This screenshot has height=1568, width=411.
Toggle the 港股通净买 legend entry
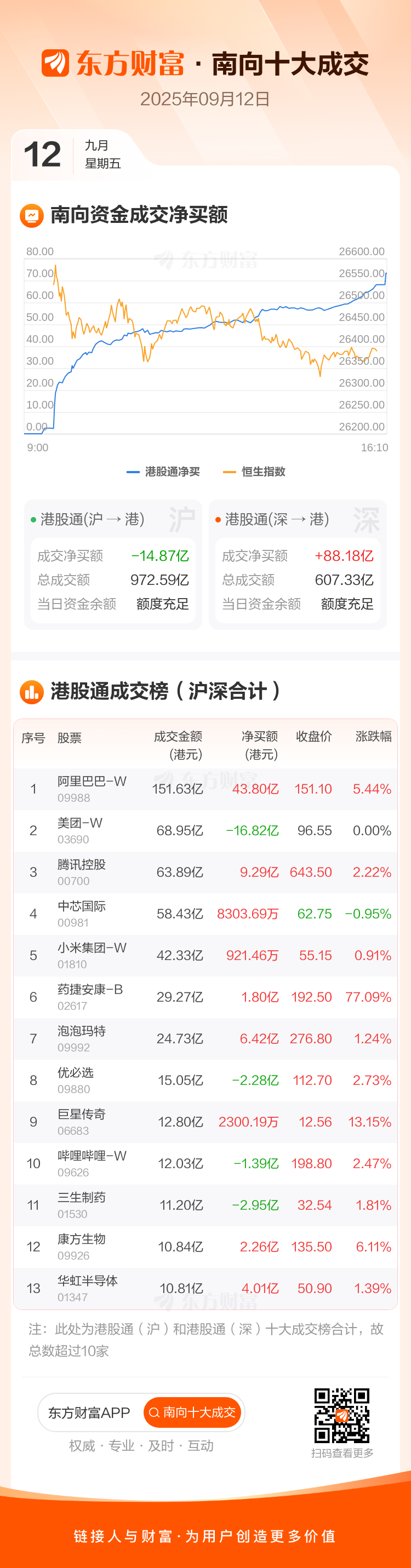tap(163, 472)
